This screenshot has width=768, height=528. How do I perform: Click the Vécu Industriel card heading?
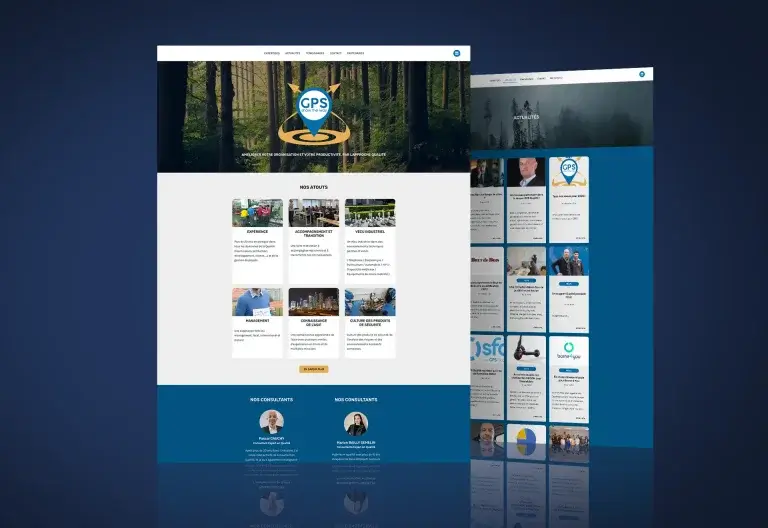click(370, 231)
